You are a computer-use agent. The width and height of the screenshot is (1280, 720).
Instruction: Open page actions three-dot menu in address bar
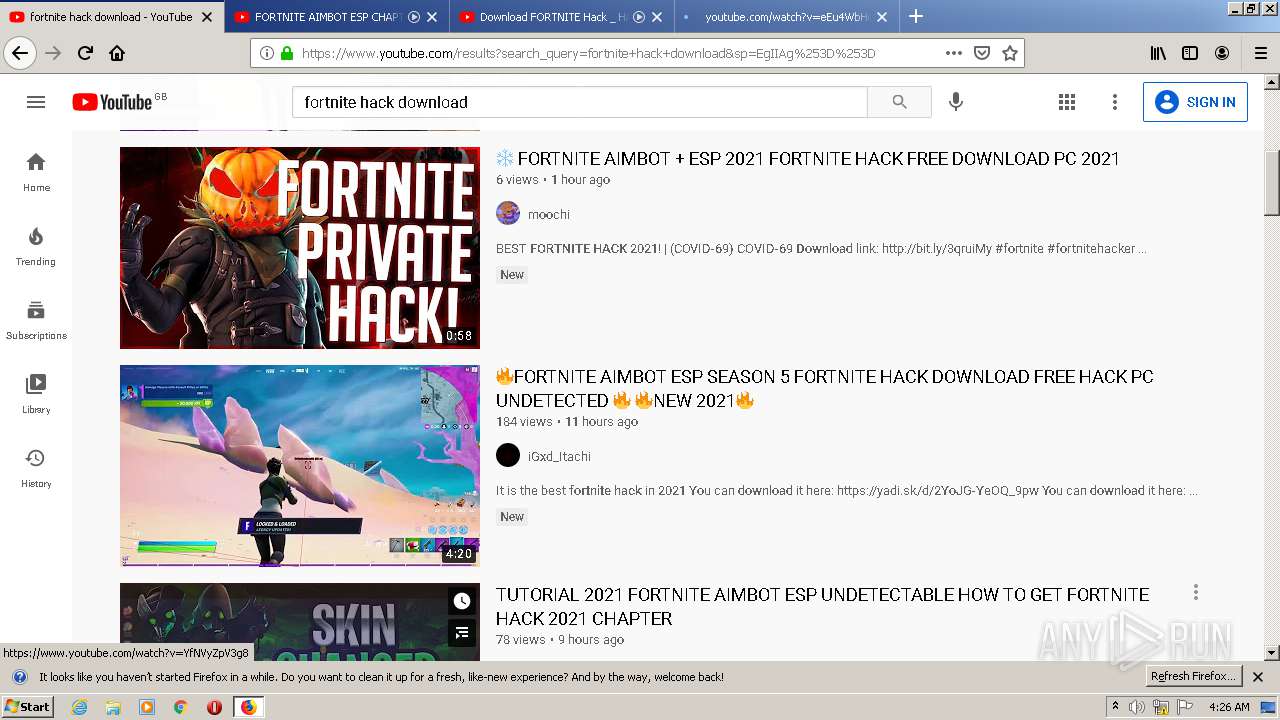pos(954,53)
